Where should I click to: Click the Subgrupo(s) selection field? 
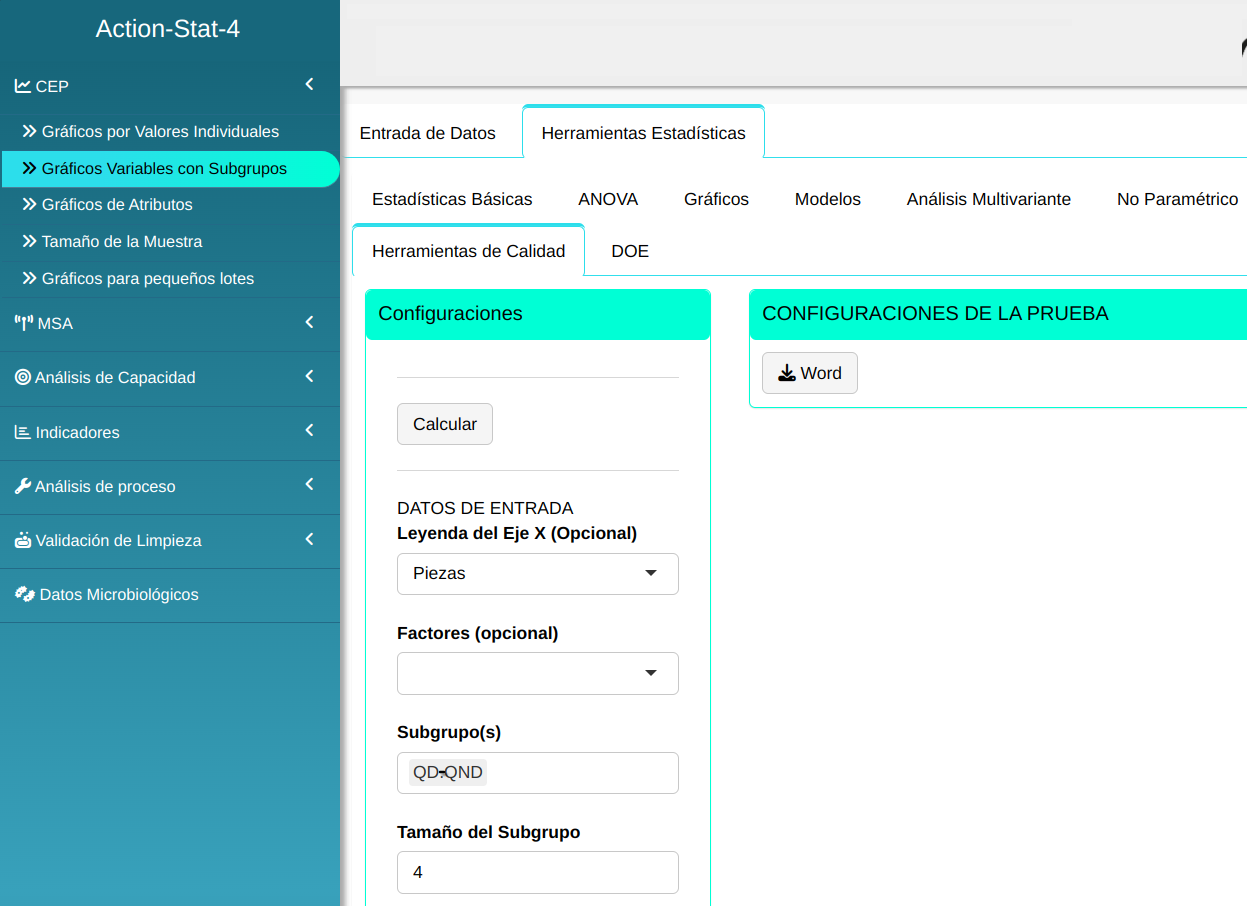pyautogui.click(x=578, y=773)
